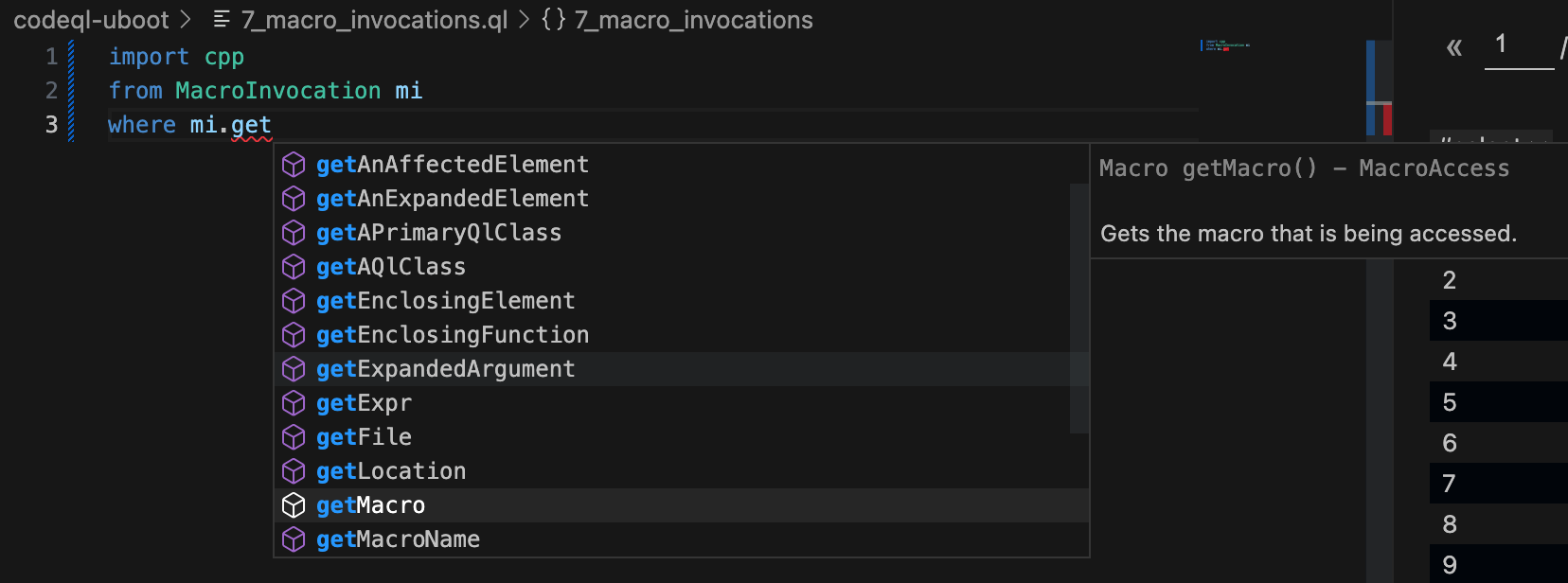This screenshot has width=1568, height=583.
Task: Click the namespace braces icon in breadcrumb
Action: point(553,19)
